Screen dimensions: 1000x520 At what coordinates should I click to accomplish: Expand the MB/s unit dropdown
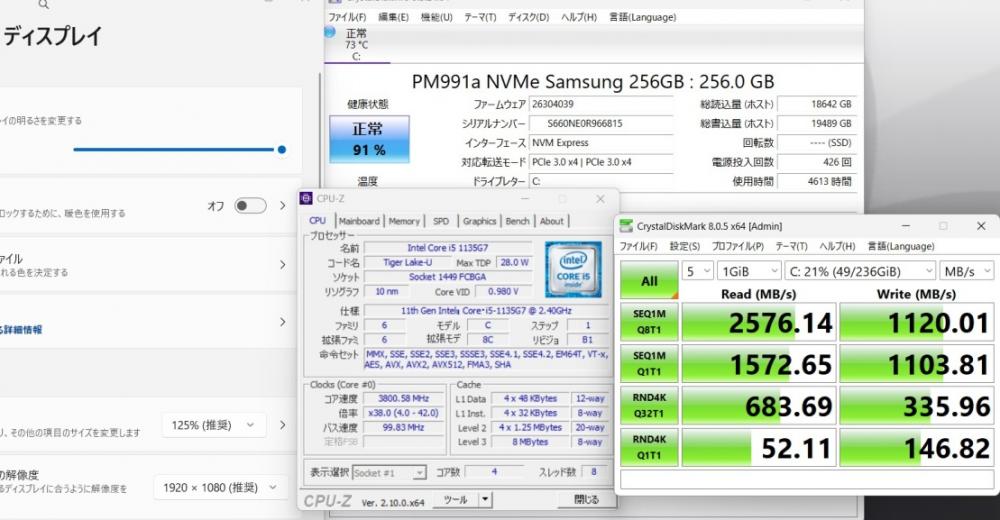967,270
